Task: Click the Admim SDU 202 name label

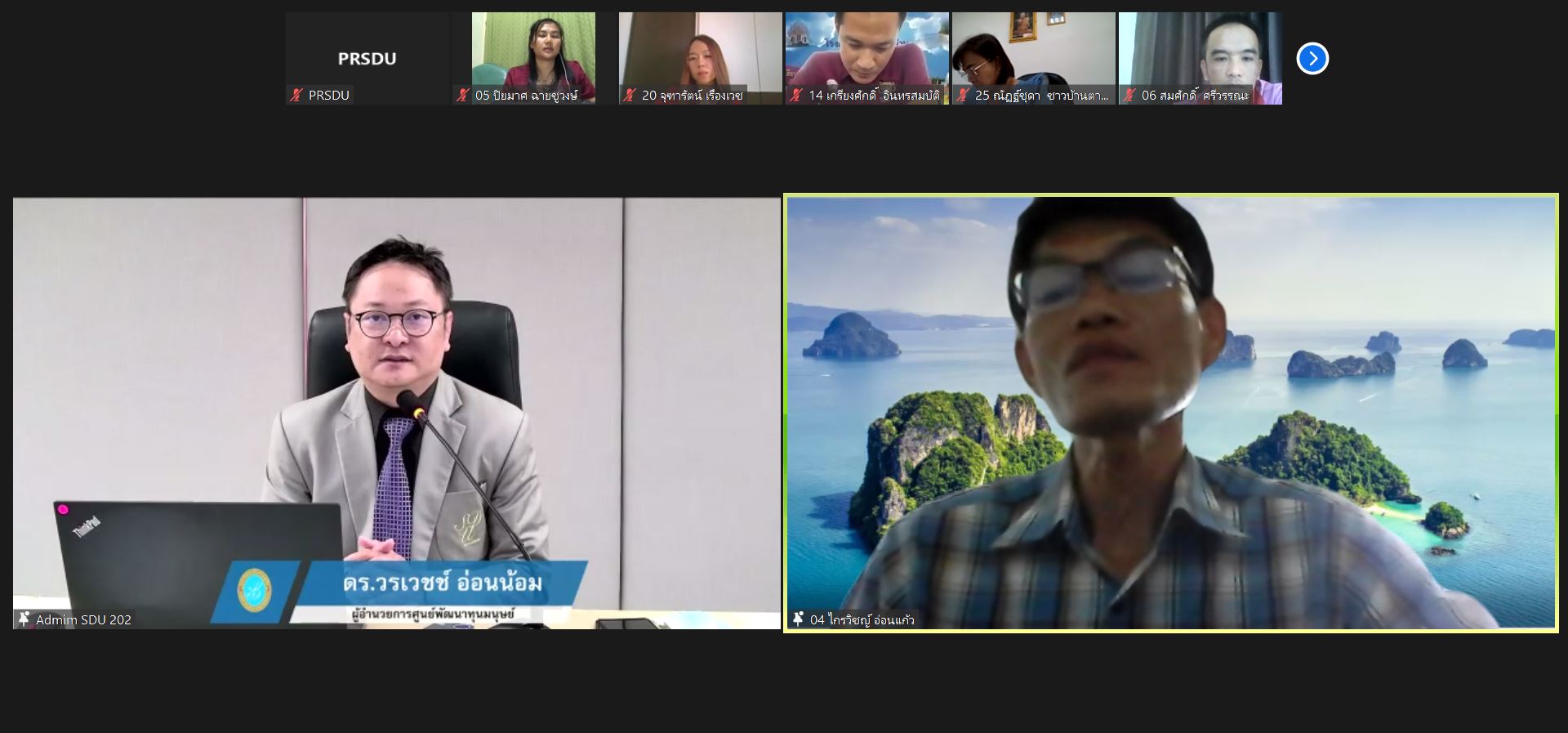Action: click(x=83, y=620)
